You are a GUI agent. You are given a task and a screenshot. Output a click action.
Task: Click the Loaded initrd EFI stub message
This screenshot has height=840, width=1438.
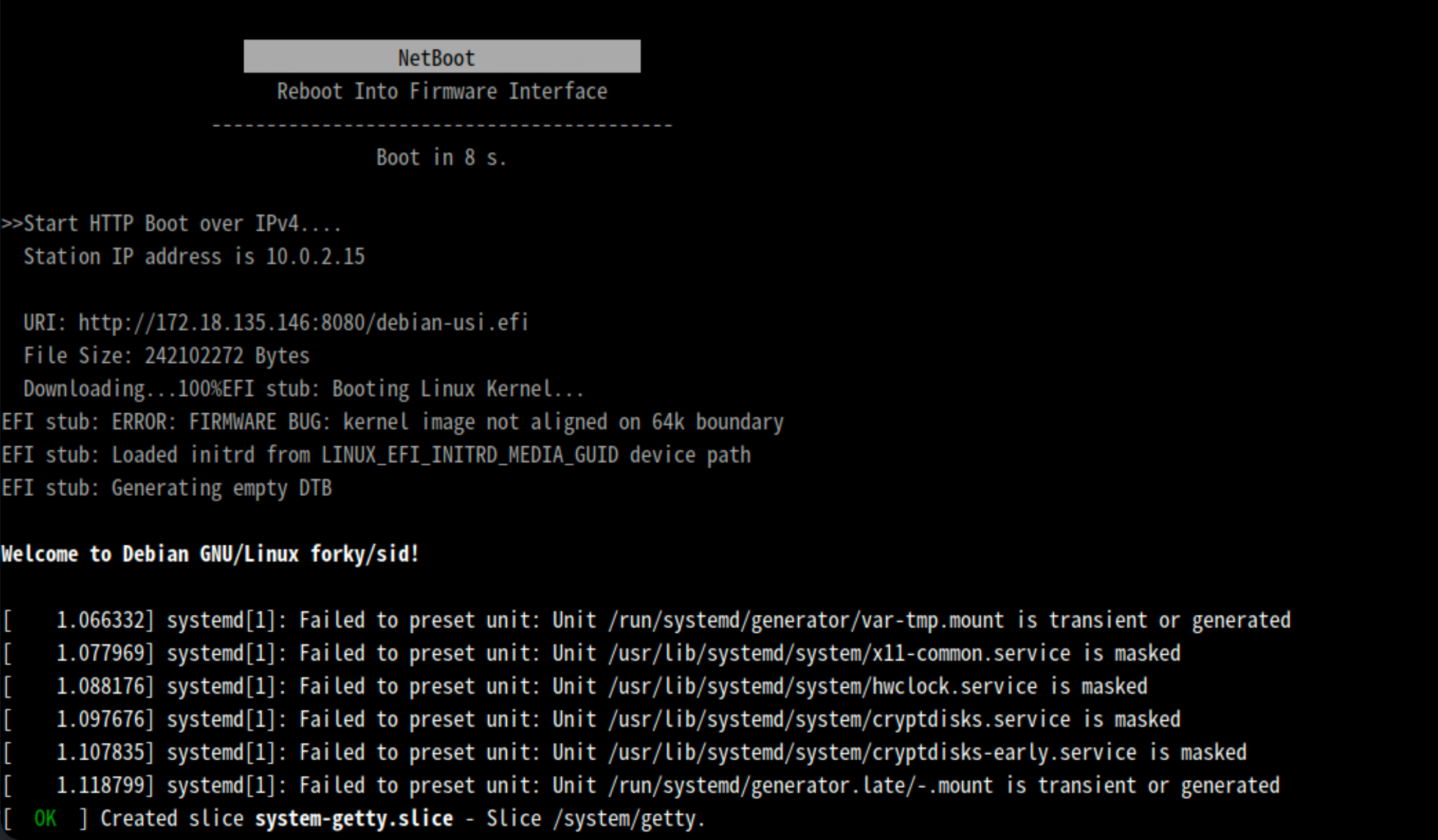(376, 454)
